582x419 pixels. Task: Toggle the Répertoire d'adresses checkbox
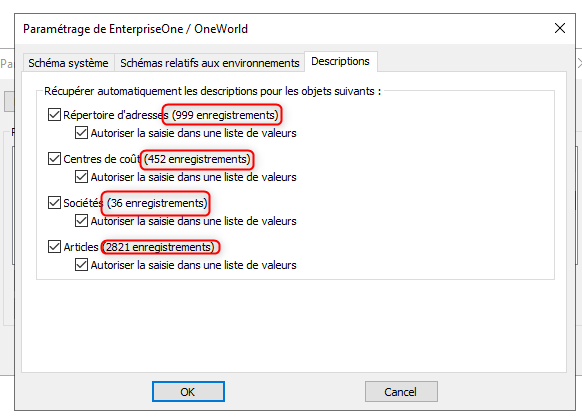[54, 115]
